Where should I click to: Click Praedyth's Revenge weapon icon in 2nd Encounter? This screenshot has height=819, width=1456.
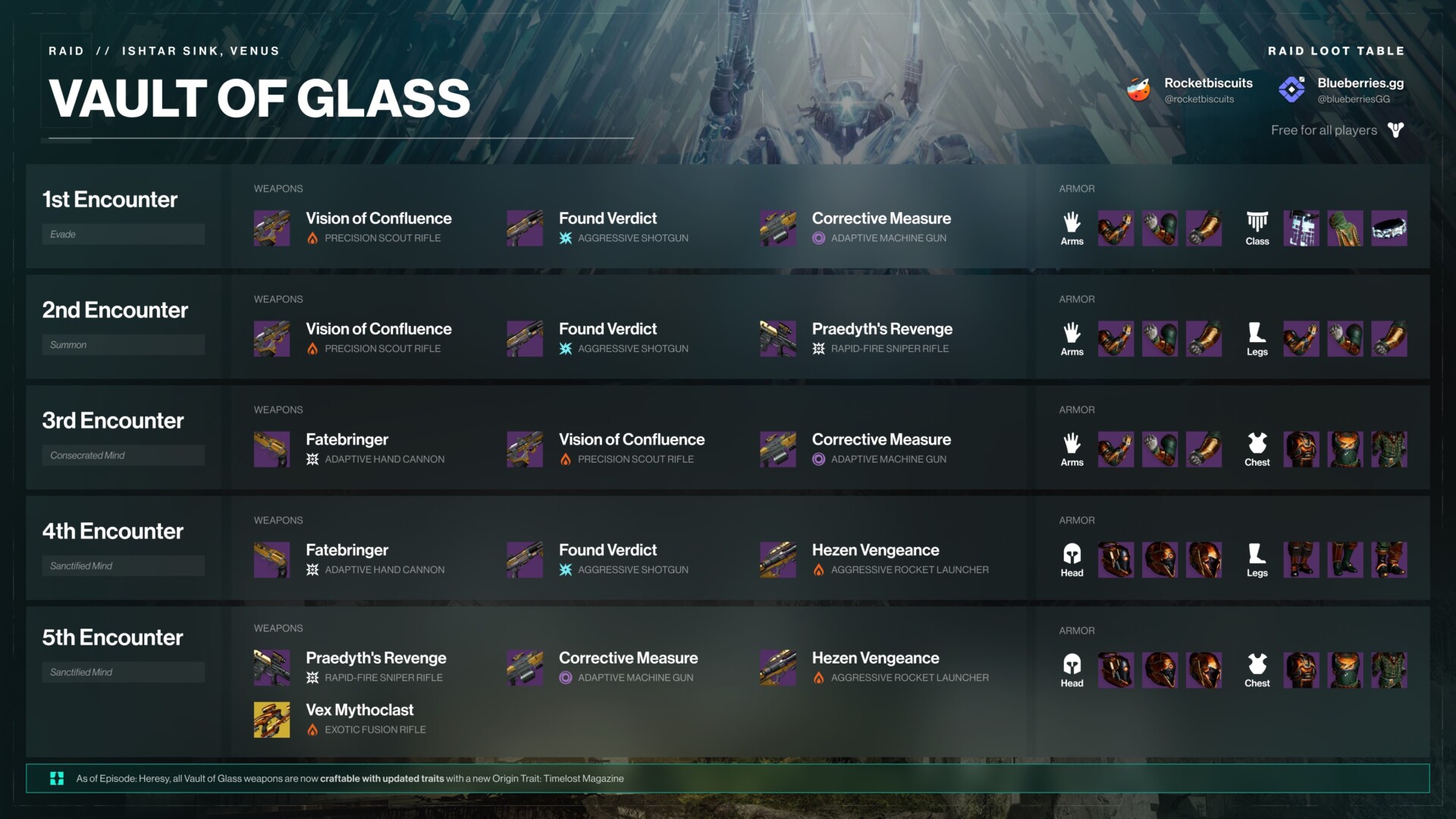[x=778, y=338]
